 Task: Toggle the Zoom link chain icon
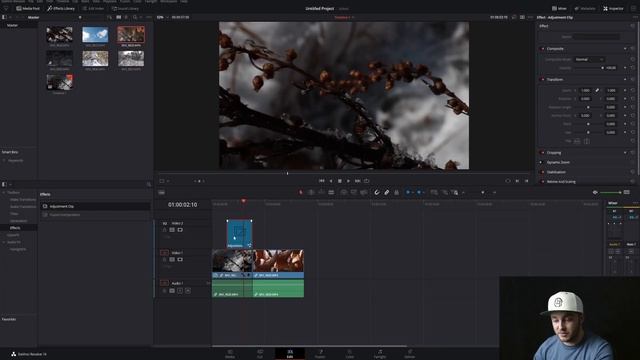[x=597, y=90]
